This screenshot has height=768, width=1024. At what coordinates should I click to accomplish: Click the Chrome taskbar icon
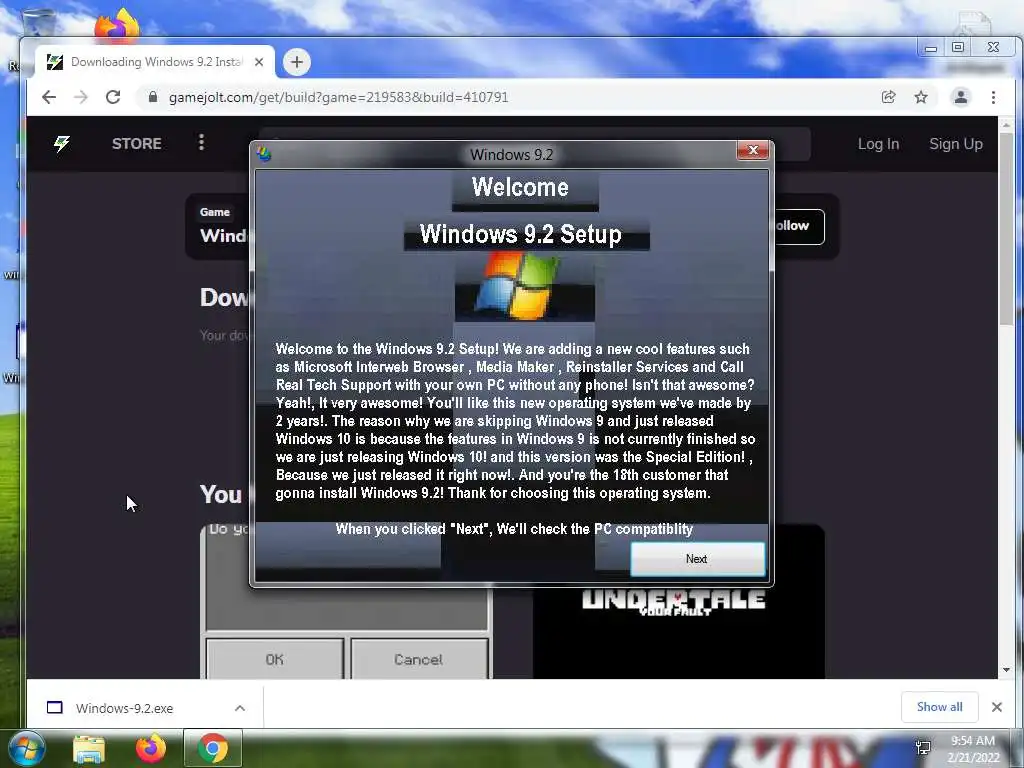[213, 748]
